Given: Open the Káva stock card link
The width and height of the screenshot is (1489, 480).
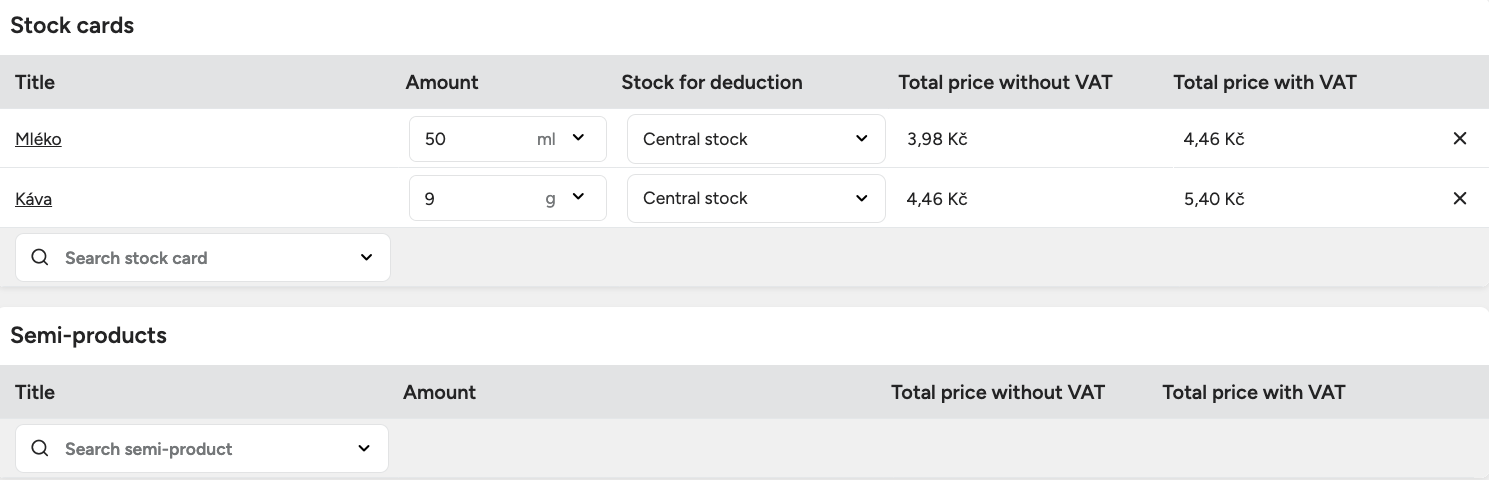Looking at the screenshot, I should tap(33, 200).
